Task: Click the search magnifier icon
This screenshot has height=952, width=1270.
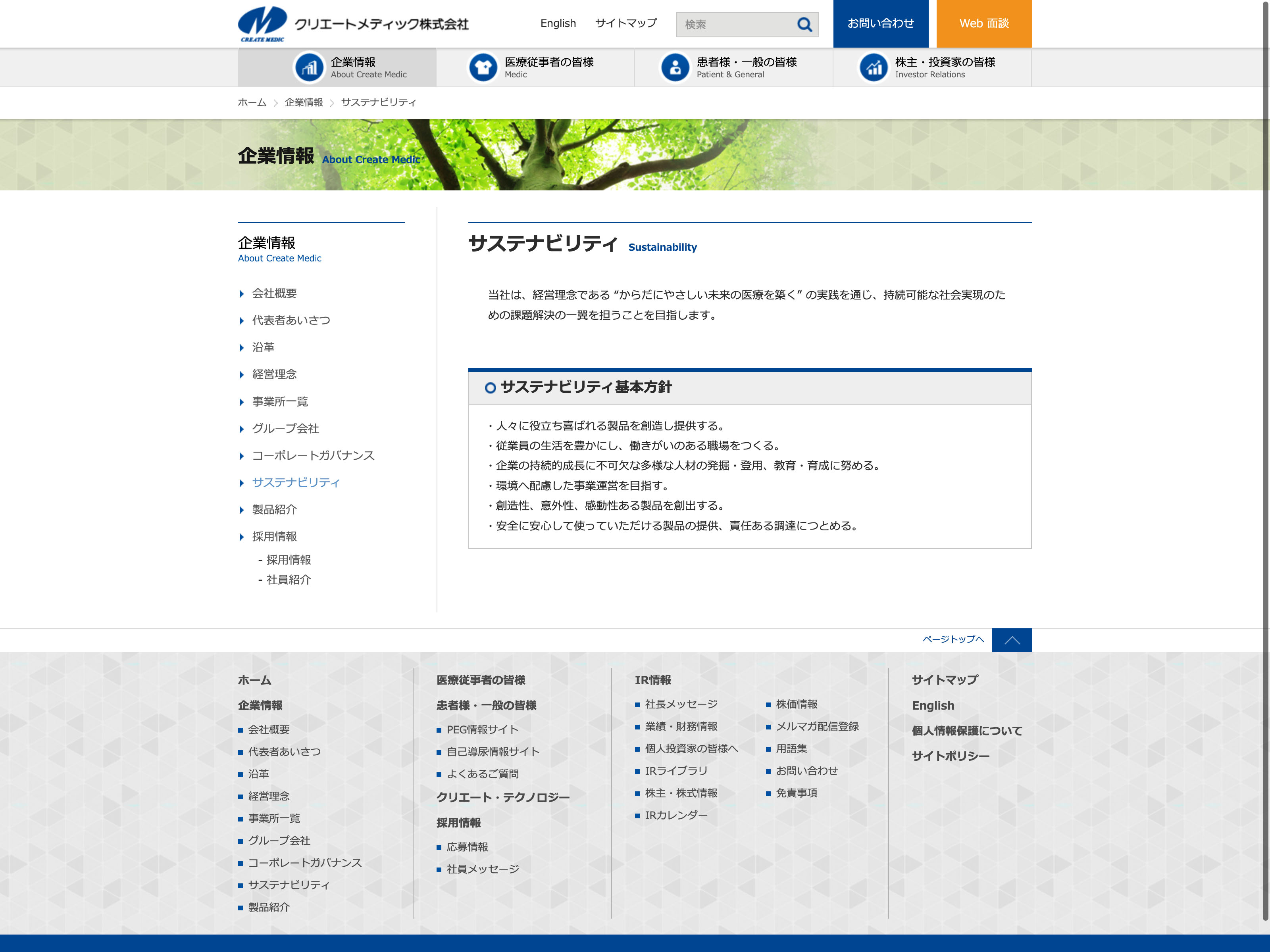Action: point(804,25)
